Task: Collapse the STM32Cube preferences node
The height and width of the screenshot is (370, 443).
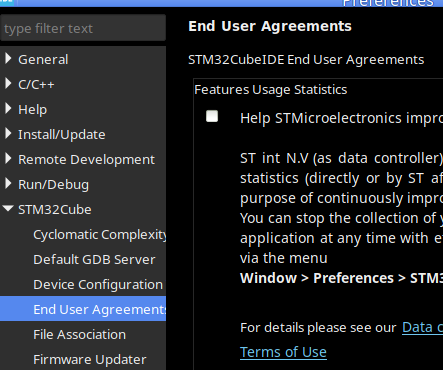Action: pyautogui.click(x=8, y=209)
